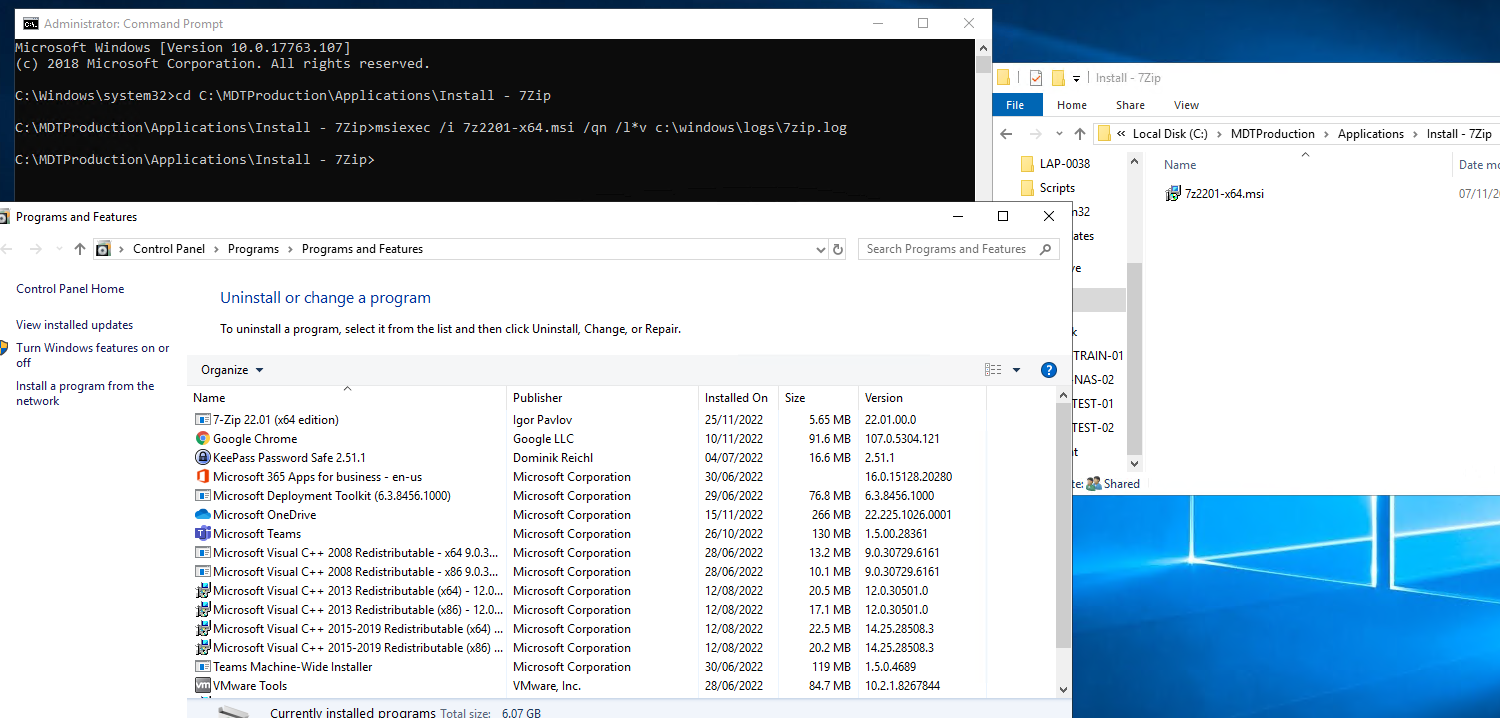Expand Applications breadcrumb chevron in Explorer
Image resolution: width=1500 pixels, height=718 pixels.
pos(1416,134)
